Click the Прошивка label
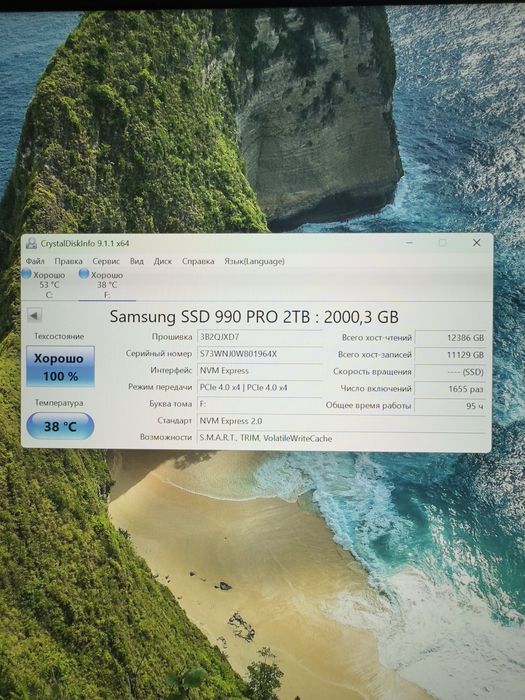Screen dimensions: 525x700 [x=172, y=337]
